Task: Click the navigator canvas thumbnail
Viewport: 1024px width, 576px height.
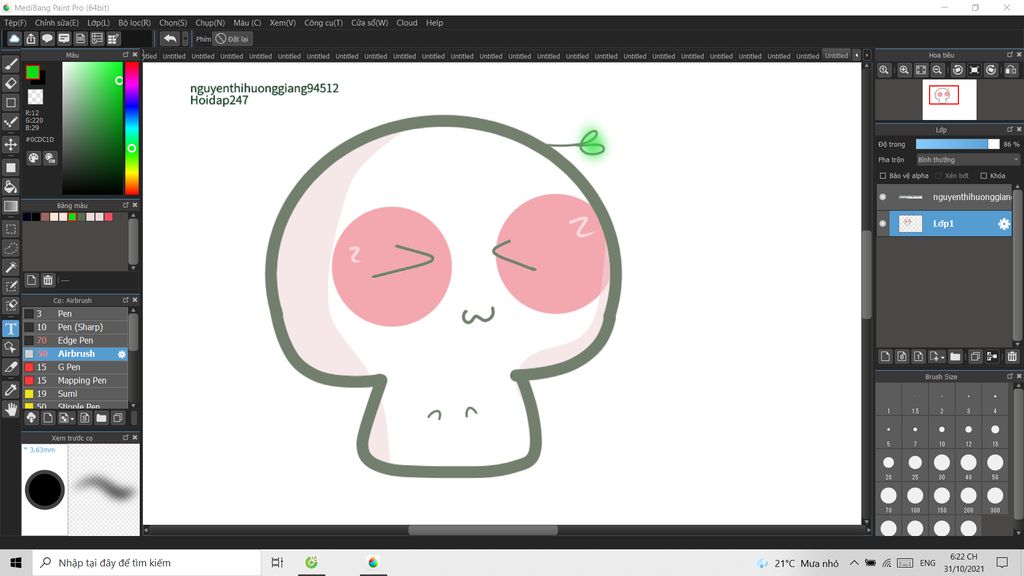Action: 949,99
